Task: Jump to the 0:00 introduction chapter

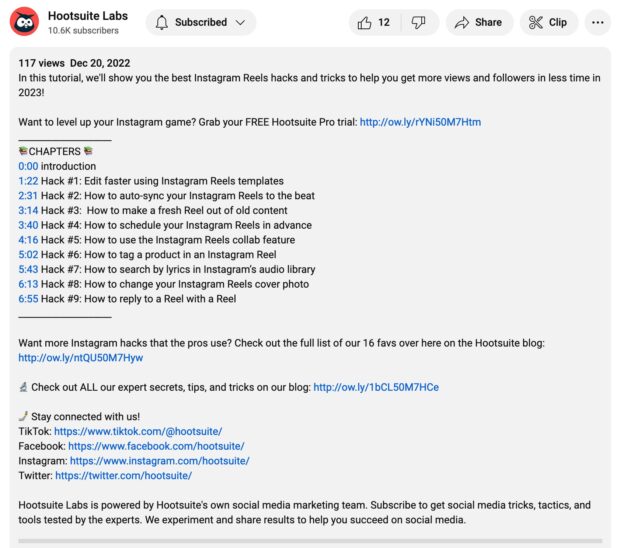Action: [28, 166]
